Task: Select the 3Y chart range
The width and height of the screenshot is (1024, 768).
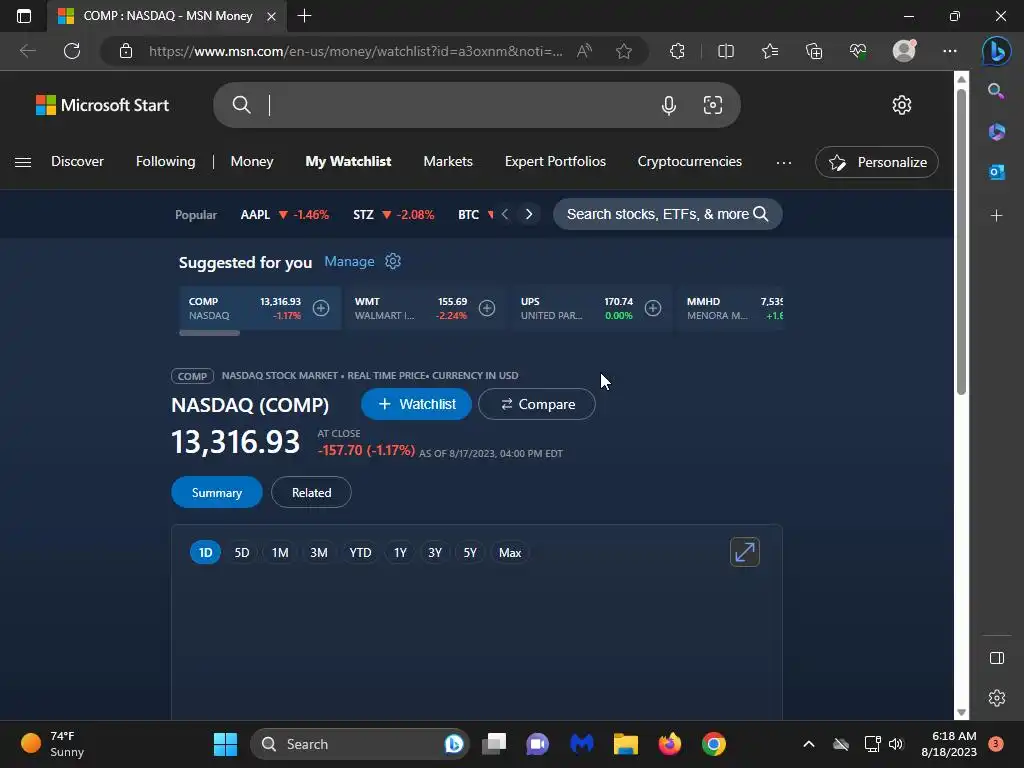Action: tap(435, 552)
